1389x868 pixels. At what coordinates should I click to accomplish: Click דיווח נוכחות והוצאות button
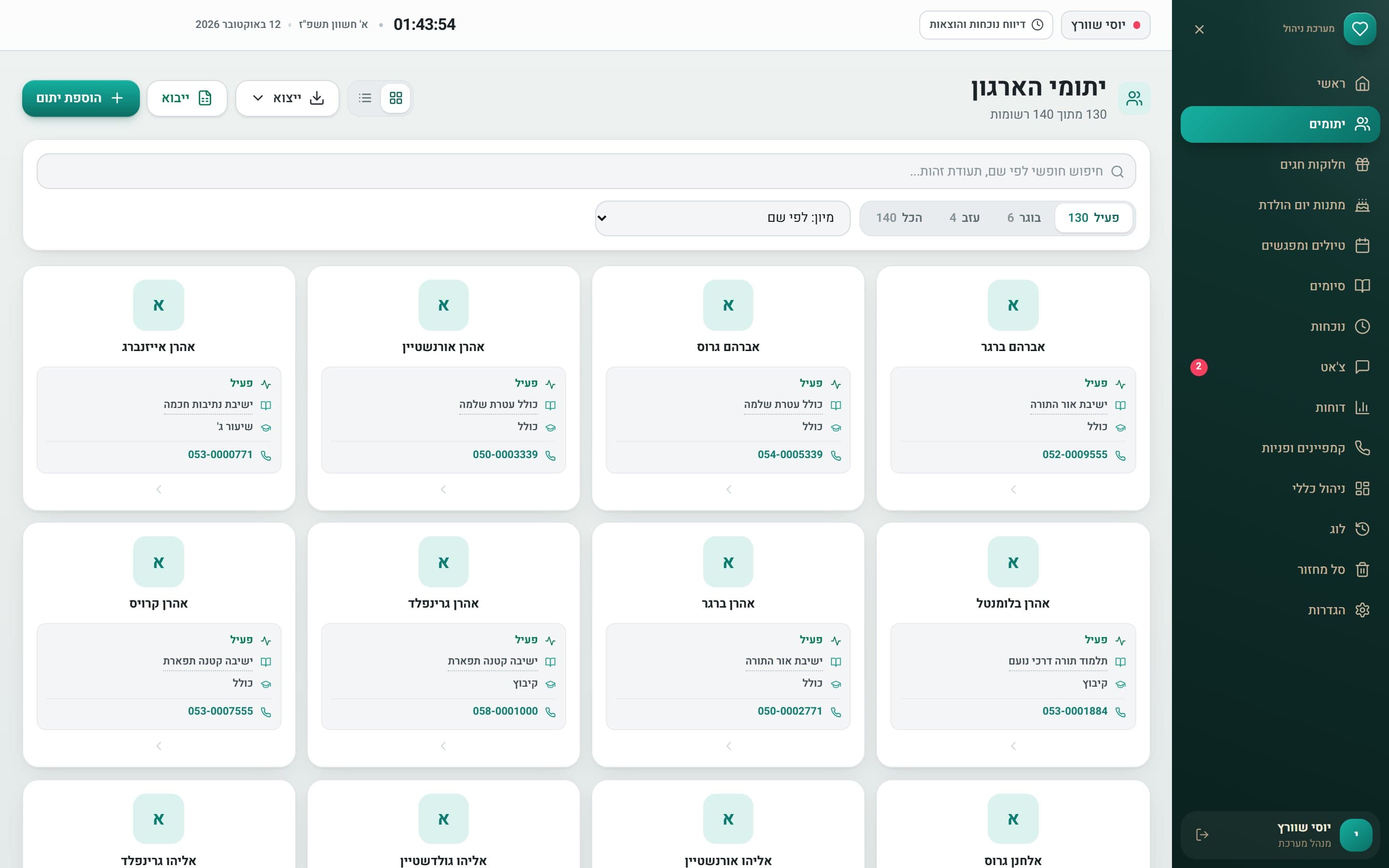click(985, 25)
